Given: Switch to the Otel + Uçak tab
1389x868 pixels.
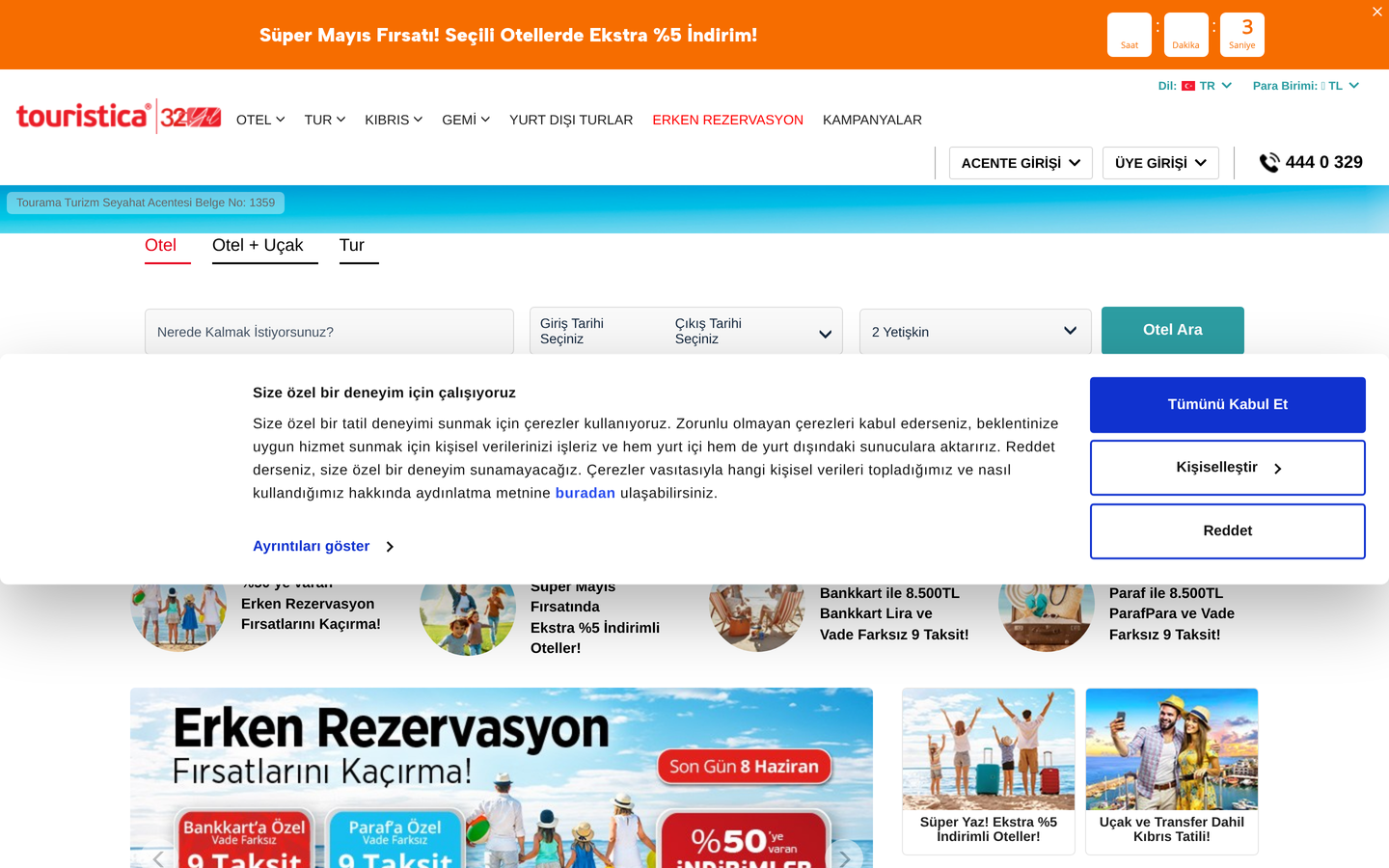Looking at the screenshot, I should tap(258, 245).
